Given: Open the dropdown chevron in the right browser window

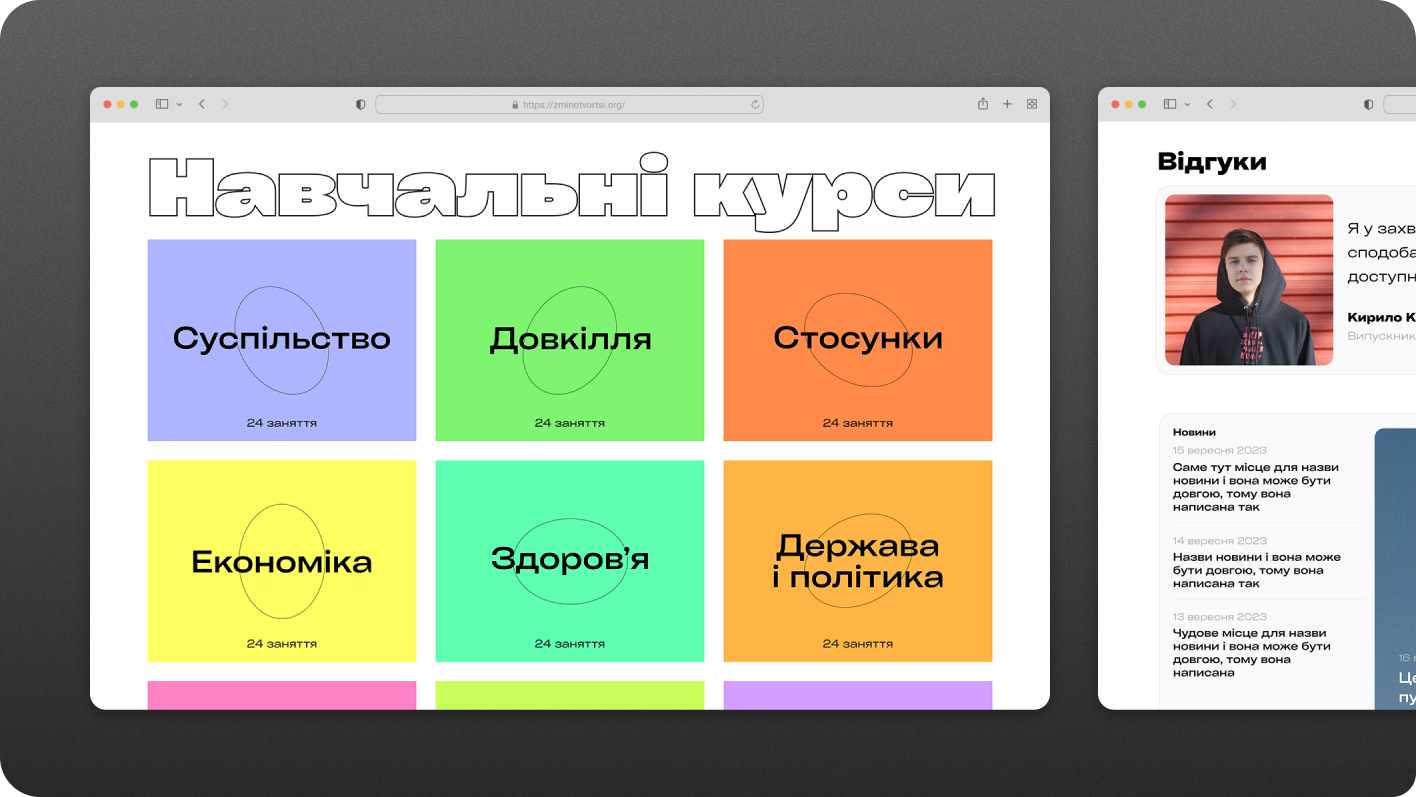Looking at the screenshot, I should click(1189, 103).
